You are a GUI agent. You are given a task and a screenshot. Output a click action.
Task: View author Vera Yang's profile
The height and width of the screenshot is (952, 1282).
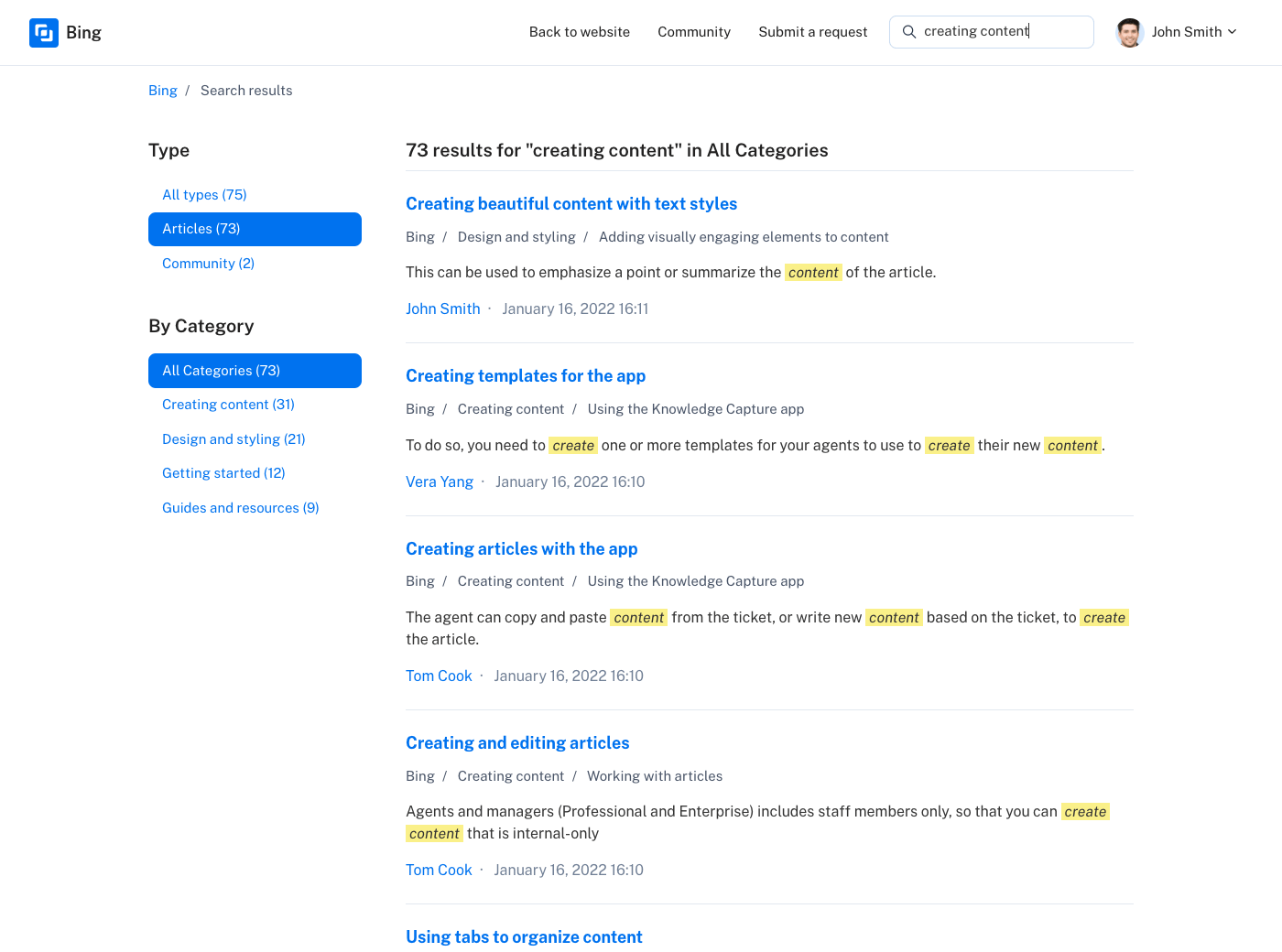click(x=439, y=482)
